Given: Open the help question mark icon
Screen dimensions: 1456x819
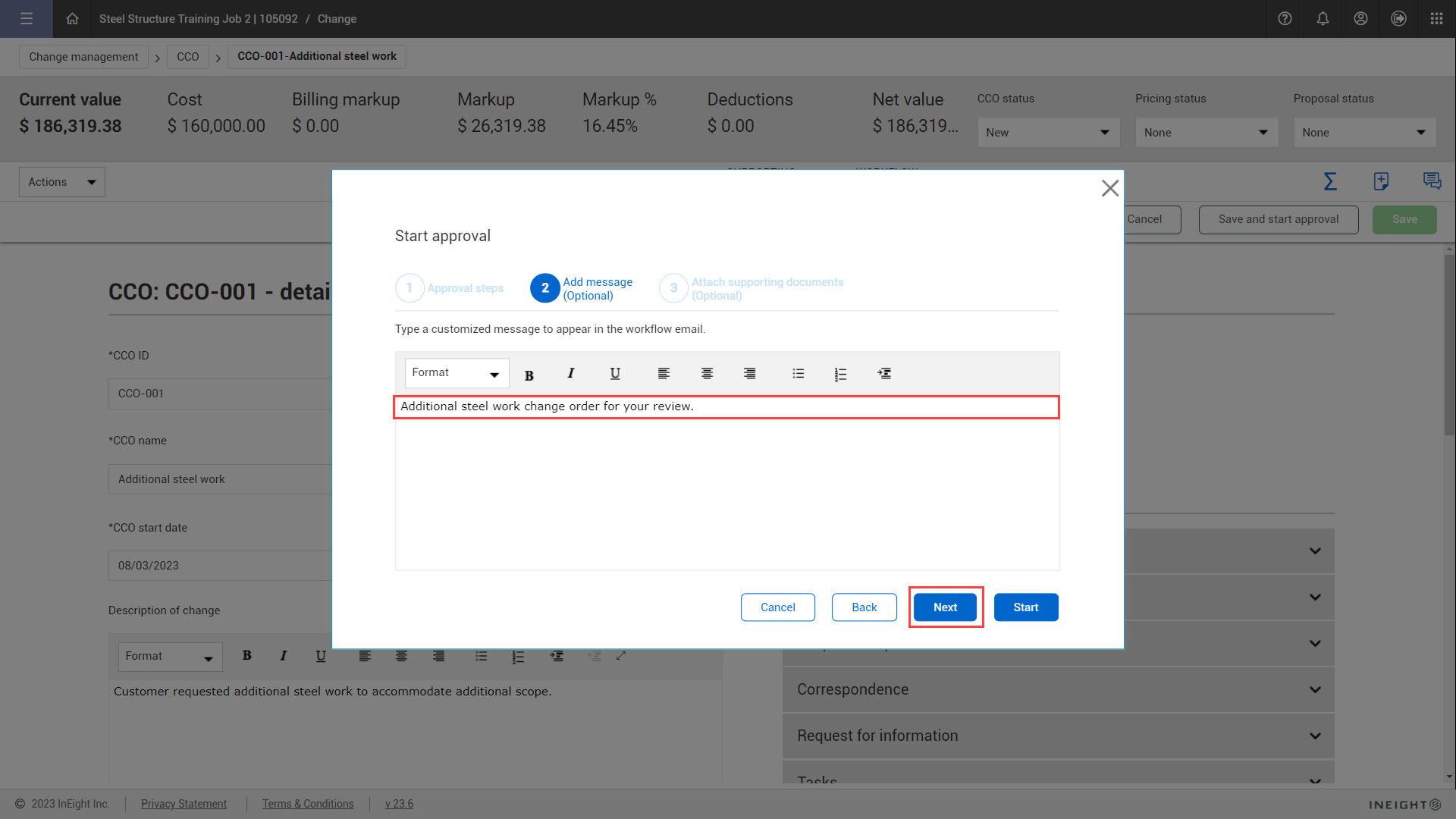Looking at the screenshot, I should coord(1285,19).
